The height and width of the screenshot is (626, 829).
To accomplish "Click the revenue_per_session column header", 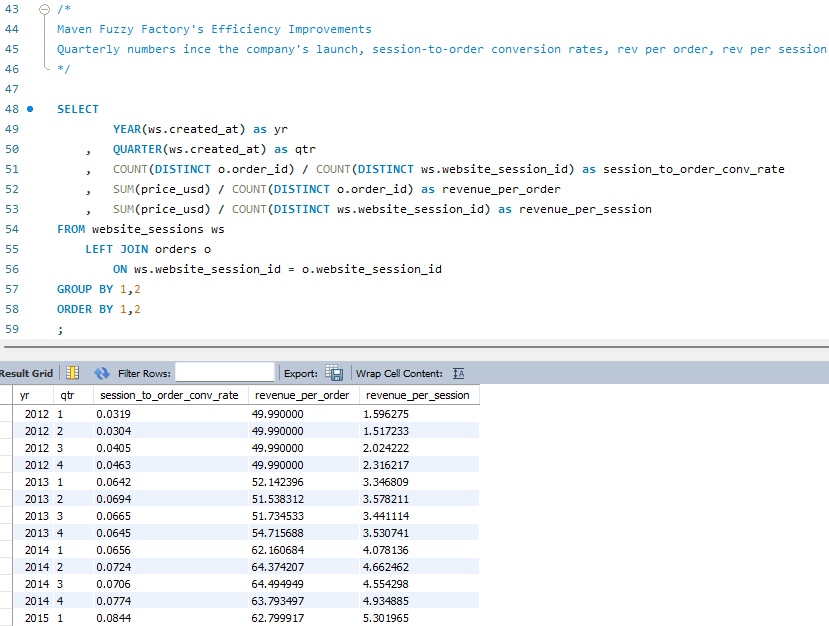I will click(418, 394).
